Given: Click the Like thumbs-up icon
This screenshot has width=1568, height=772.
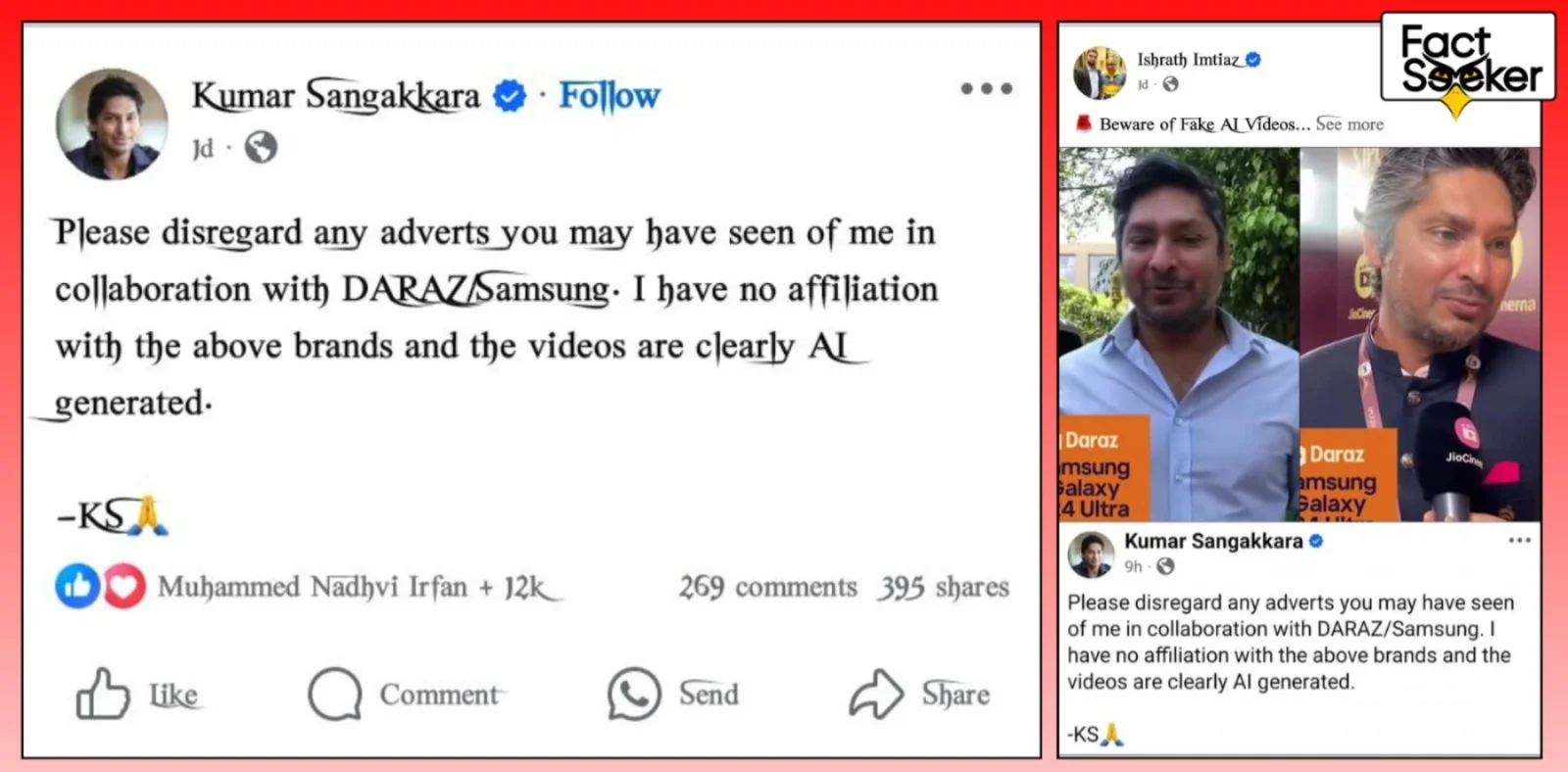Looking at the screenshot, I should (x=103, y=694).
